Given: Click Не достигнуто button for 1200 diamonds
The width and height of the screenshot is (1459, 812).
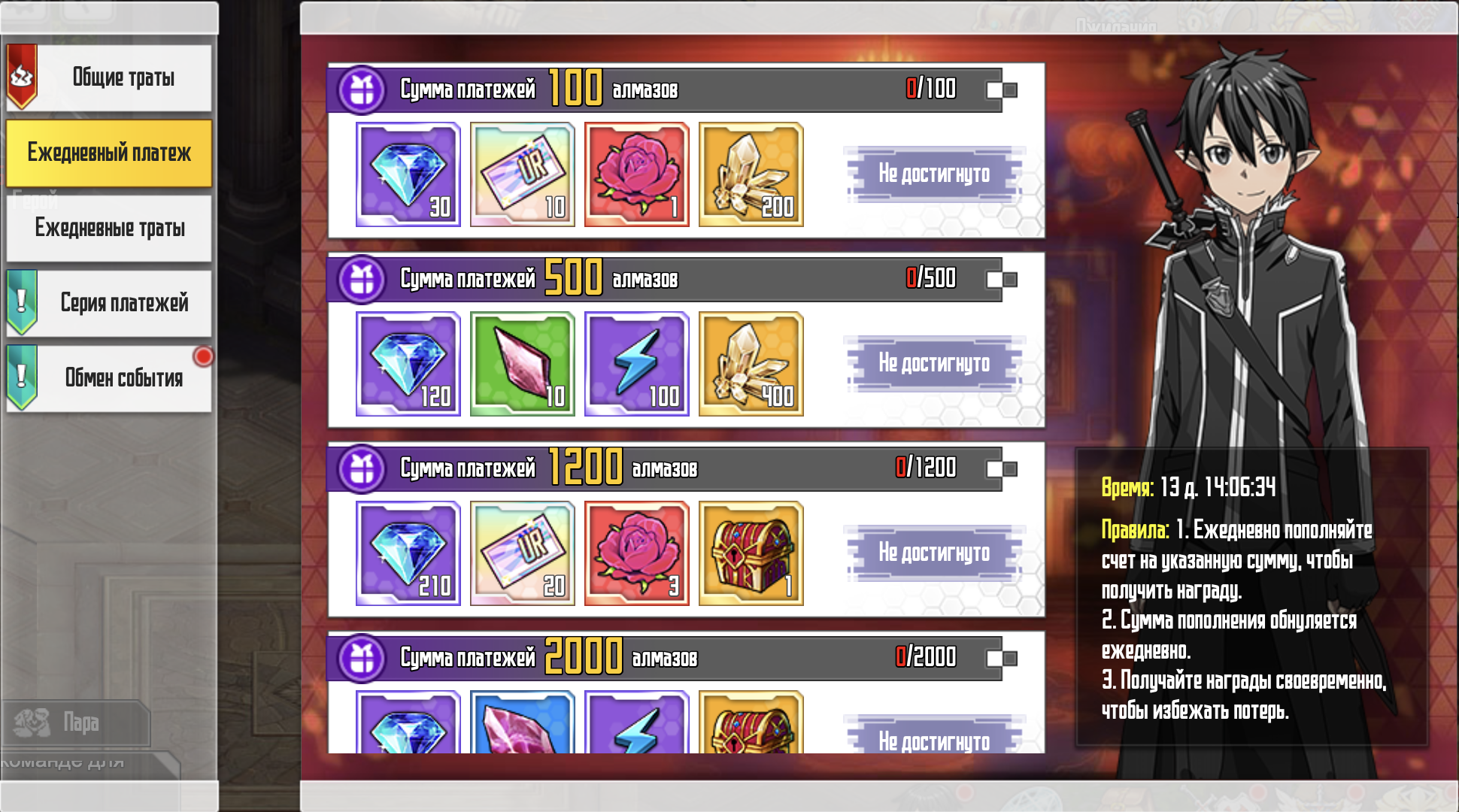Looking at the screenshot, I should [934, 553].
